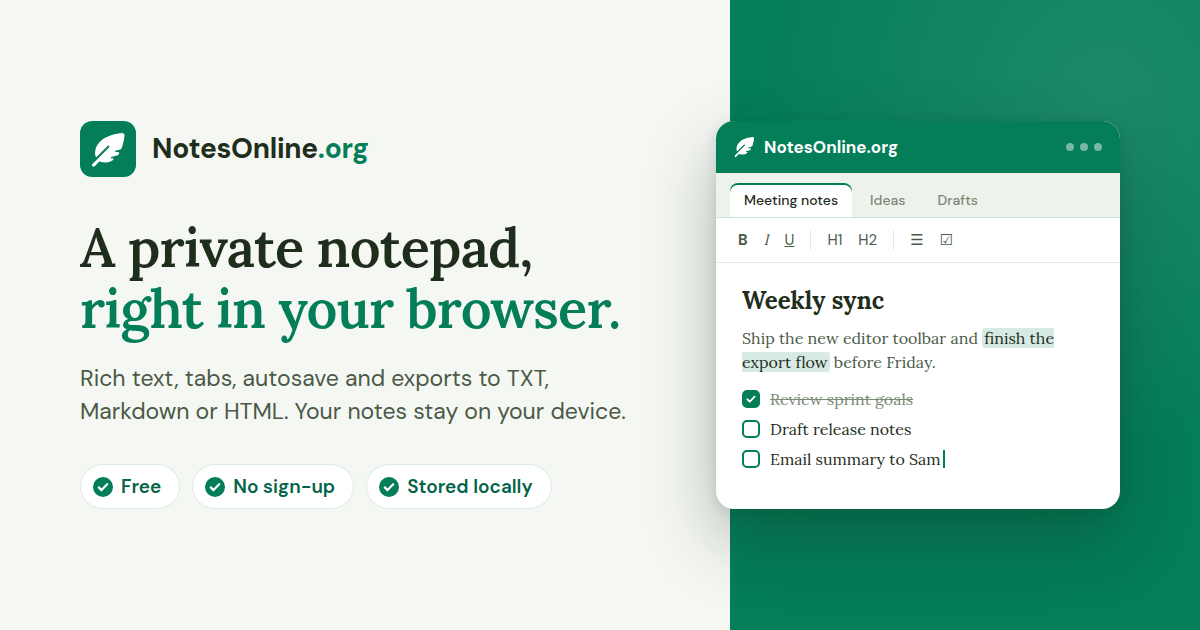
Task: Click the highlighted text 'finish the'
Action: 1018,338
